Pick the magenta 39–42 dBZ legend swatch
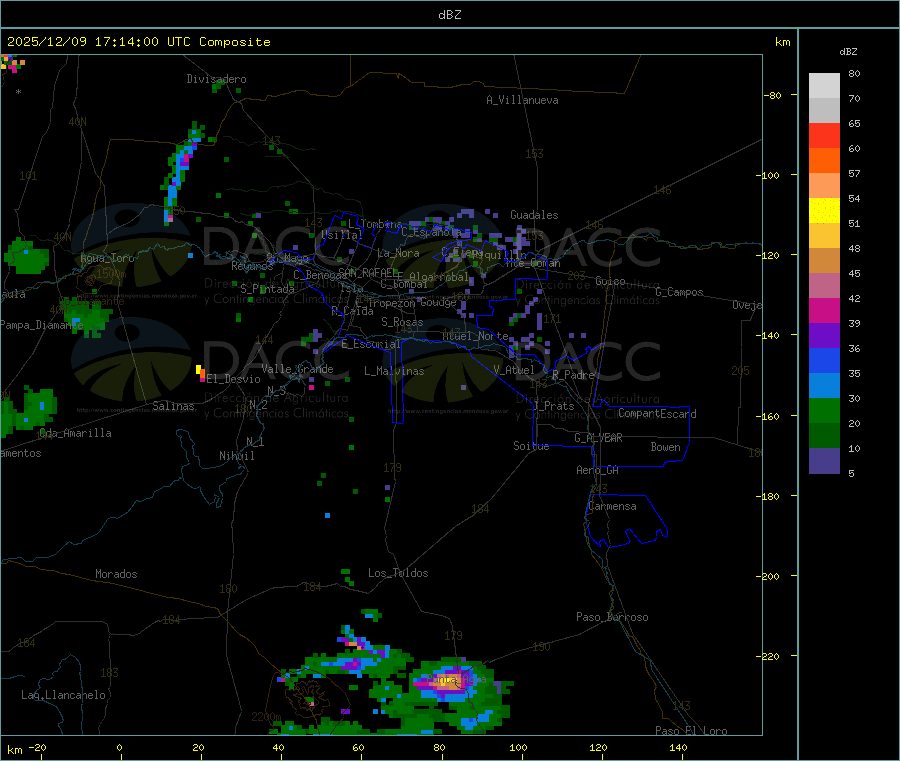 (824, 310)
